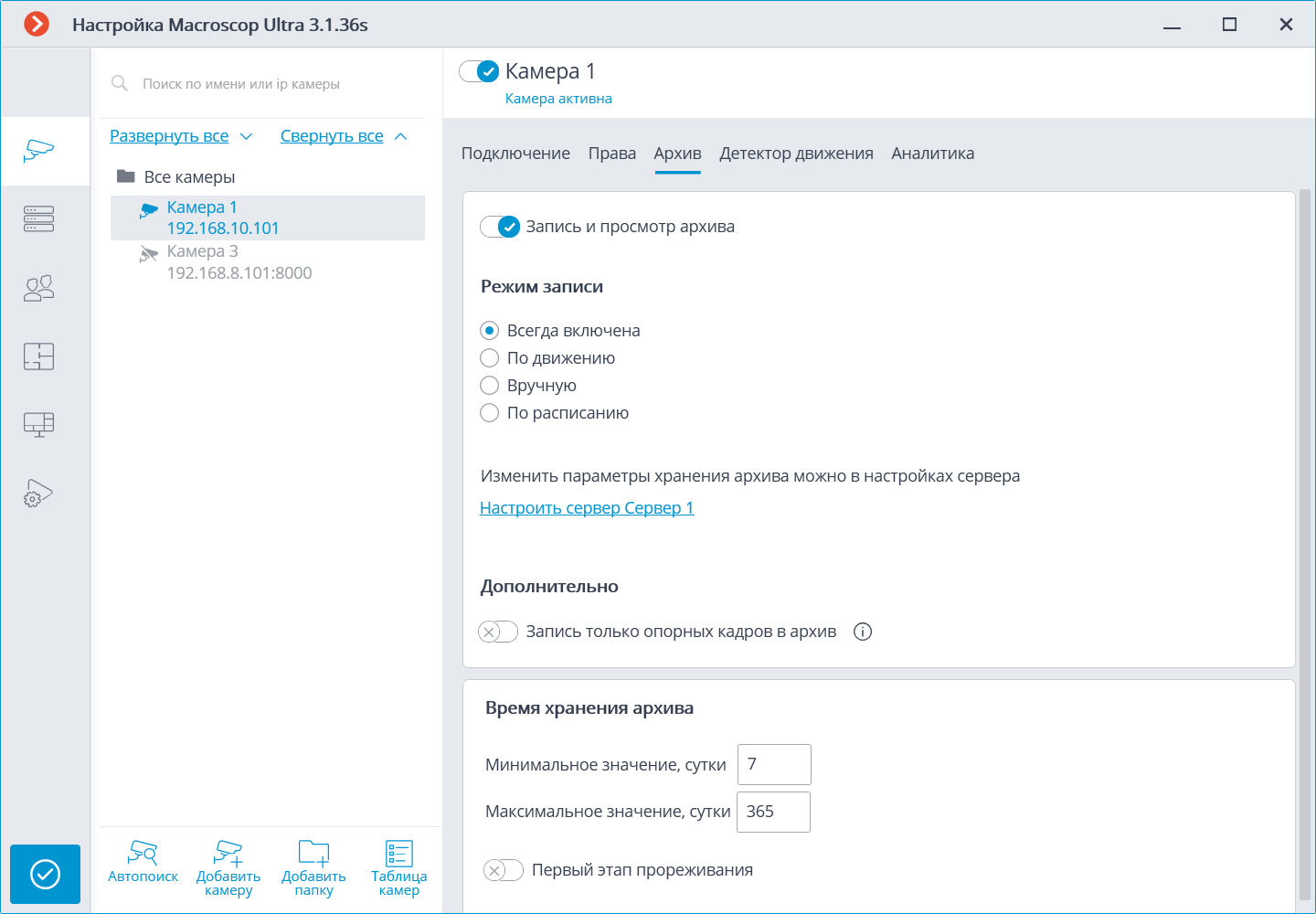Select 'Камера 3' in camera tree
Viewport: 1316px width, 914px height.
[268, 261]
